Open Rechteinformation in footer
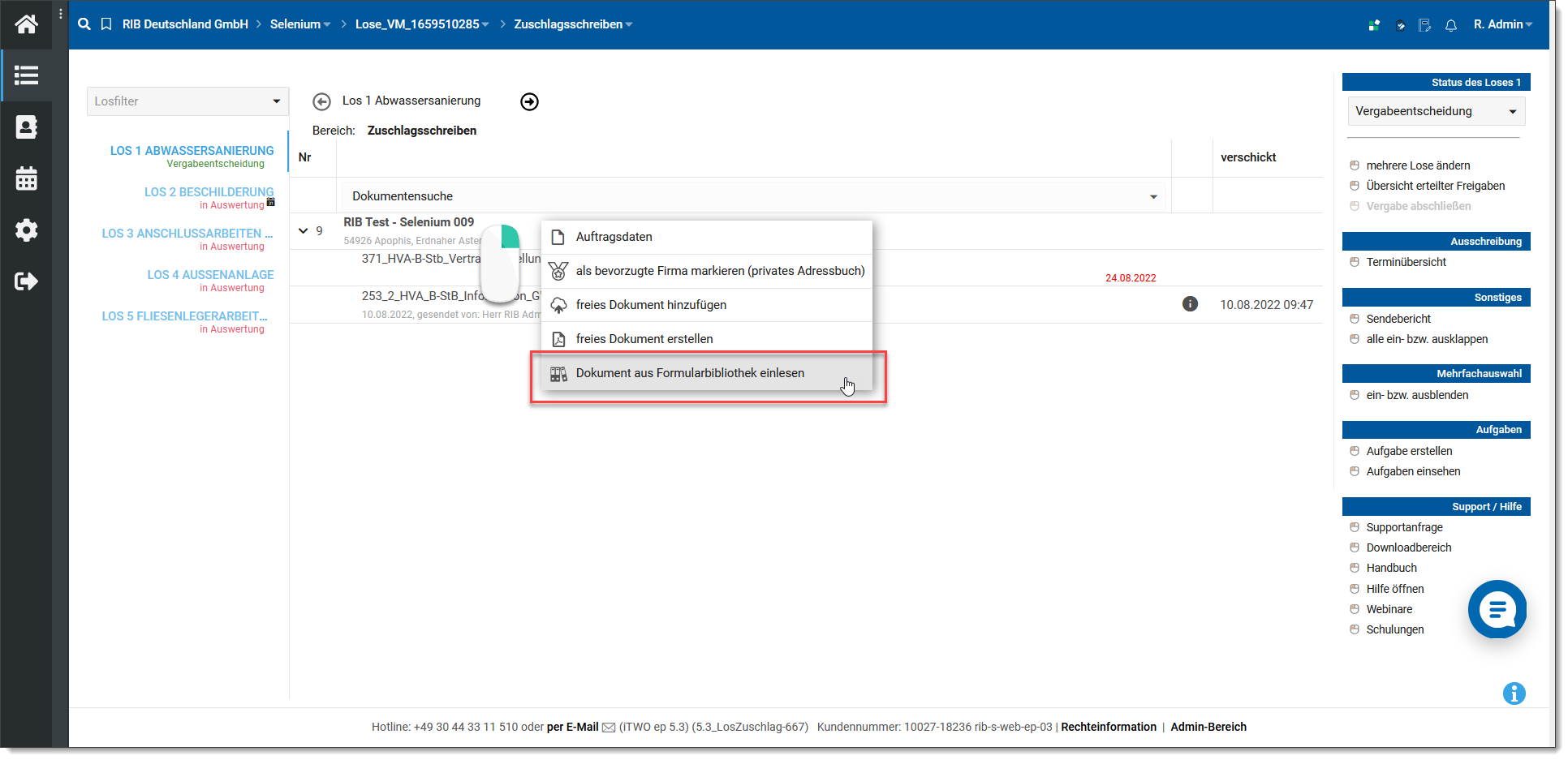The height and width of the screenshot is (760, 1568). (x=1109, y=727)
